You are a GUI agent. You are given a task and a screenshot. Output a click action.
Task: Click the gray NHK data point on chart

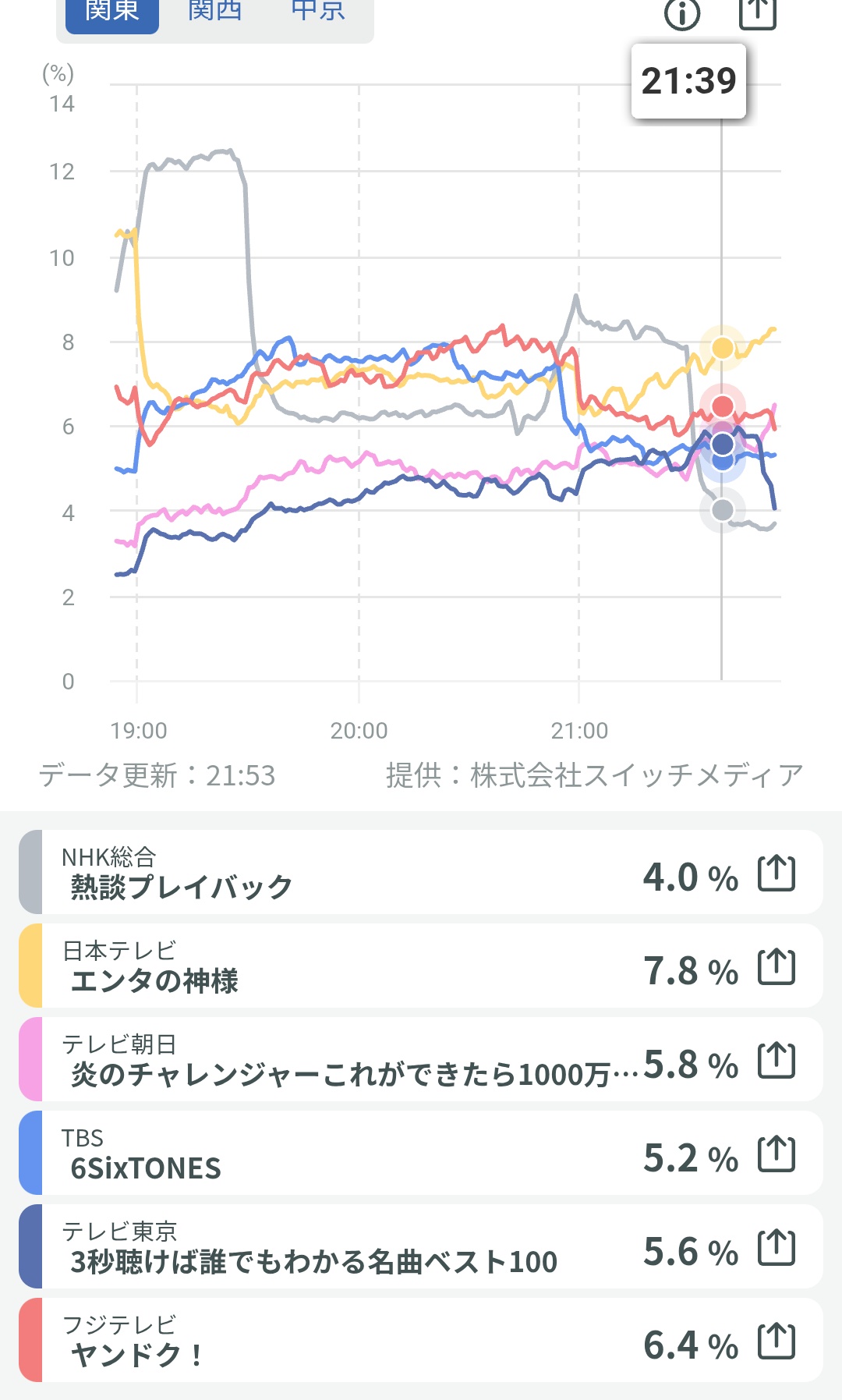[x=723, y=510]
